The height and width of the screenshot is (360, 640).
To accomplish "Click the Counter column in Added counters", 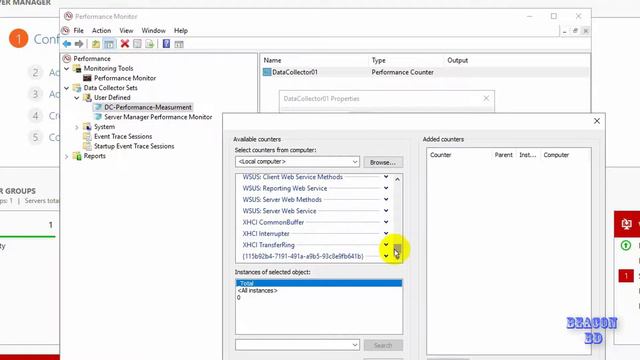I will (x=440, y=155).
